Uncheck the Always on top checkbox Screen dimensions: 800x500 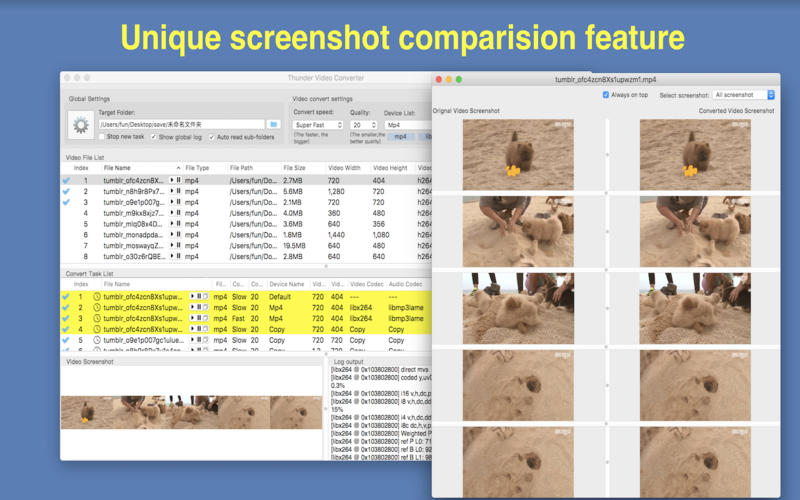click(x=606, y=95)
